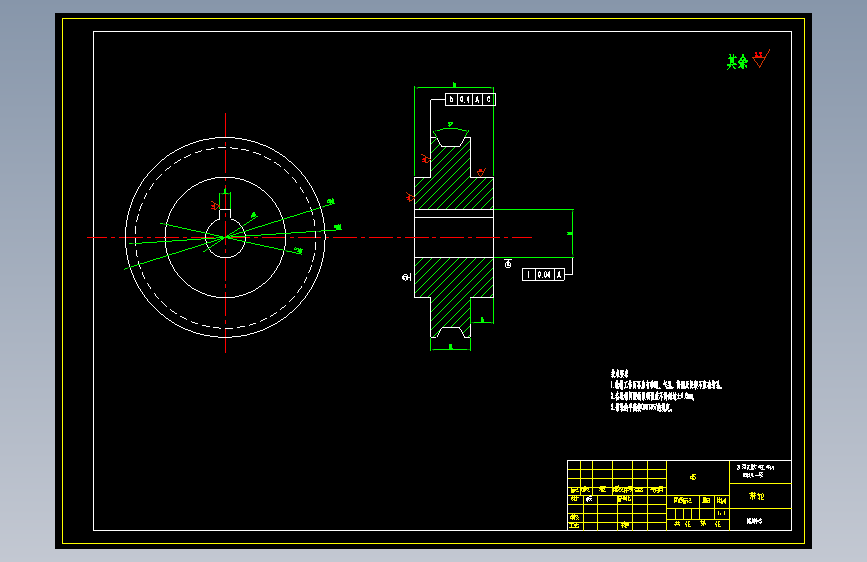Image resolution: width=867 pixels, height=562 pixels.
Task: Select the 技术要求 heading text
Action: click(619, 373)
